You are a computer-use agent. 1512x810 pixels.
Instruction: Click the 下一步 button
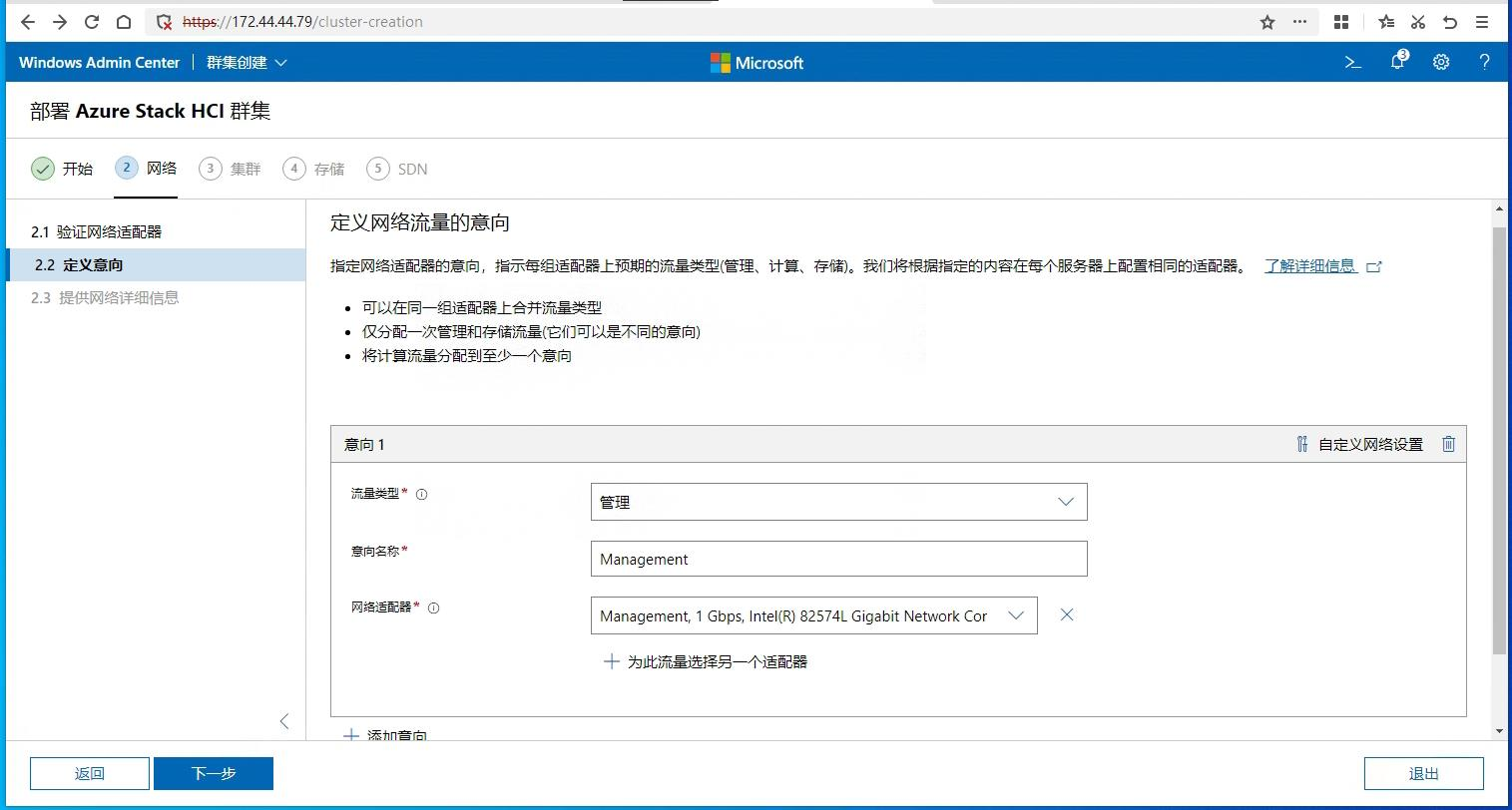click(x=214, y=773)
